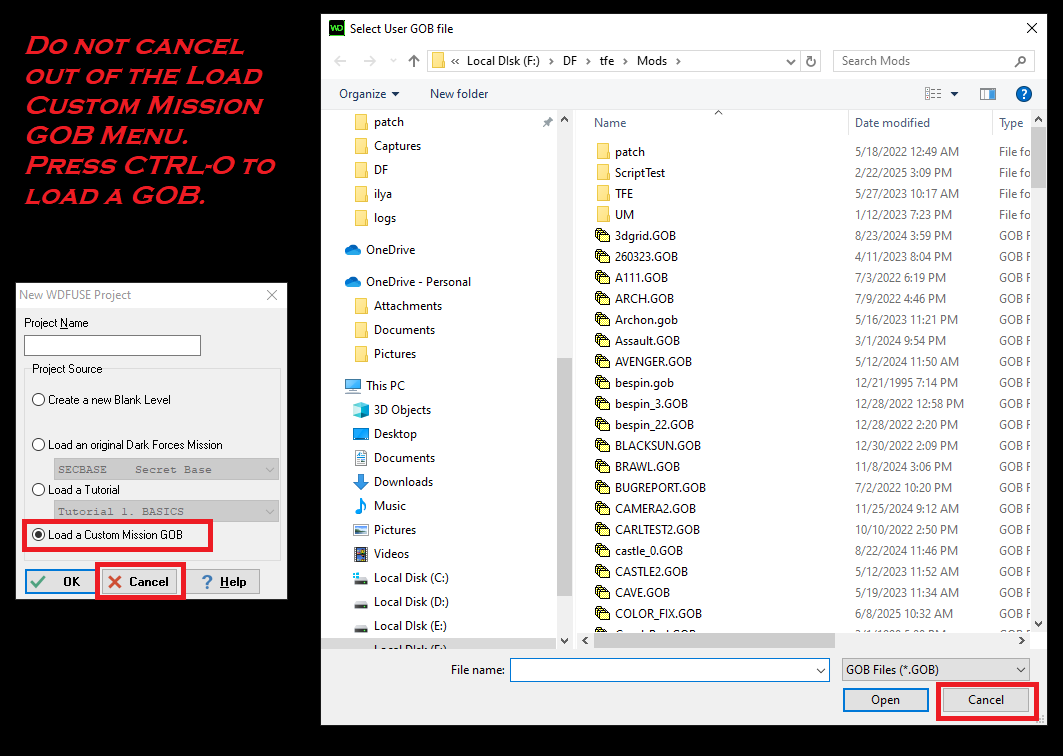Open the Organize dropdown menu
Viewport: 1063px width, 756px height.
(x=369, y=94)
